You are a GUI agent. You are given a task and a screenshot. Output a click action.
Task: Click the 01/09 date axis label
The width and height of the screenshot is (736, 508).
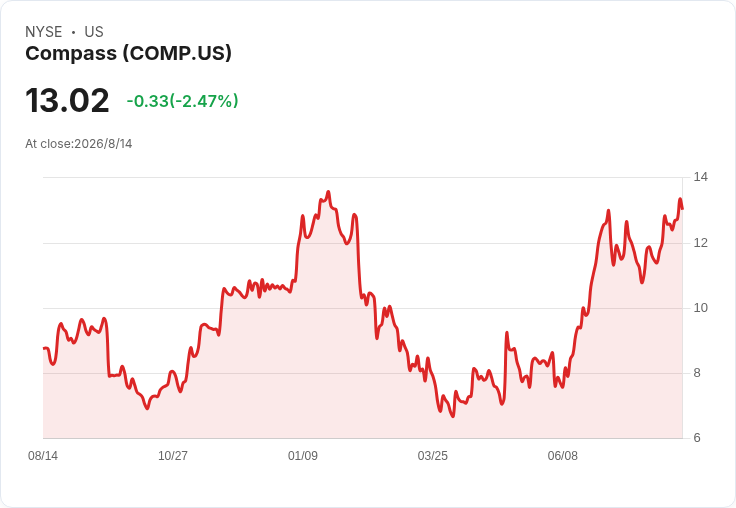[x=303, y=455]
